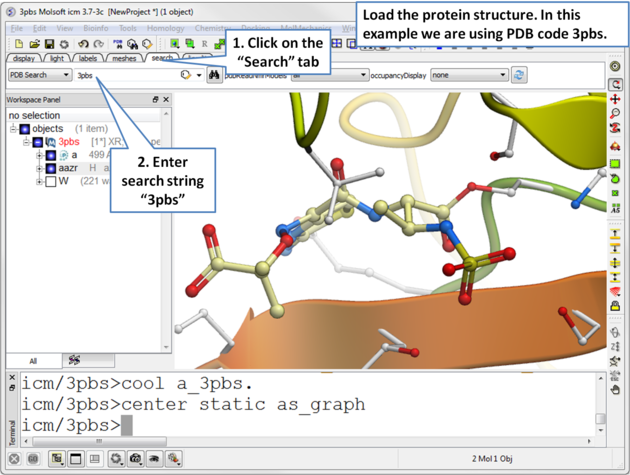Click the Save project icon in toolbar

pyautogui.click(x=50, y=44)
